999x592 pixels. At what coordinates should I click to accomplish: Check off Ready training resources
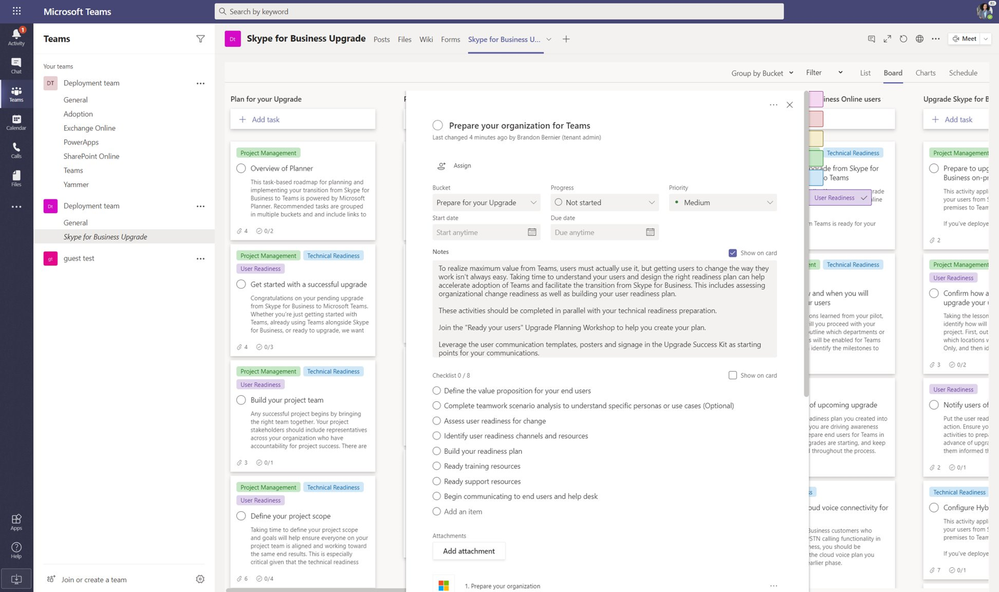point(436,466)
